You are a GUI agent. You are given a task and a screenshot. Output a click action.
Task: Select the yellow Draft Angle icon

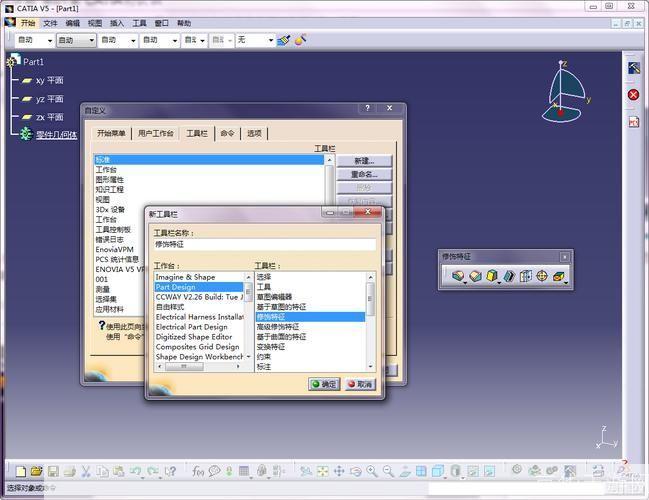pos(491,276)
